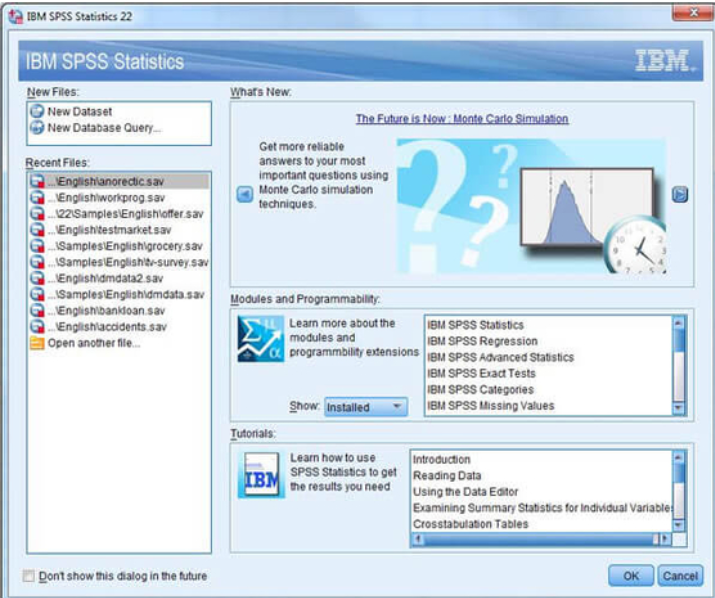Enable Don't show this dialog in the future
715x598 pixels.
(29, 576)
